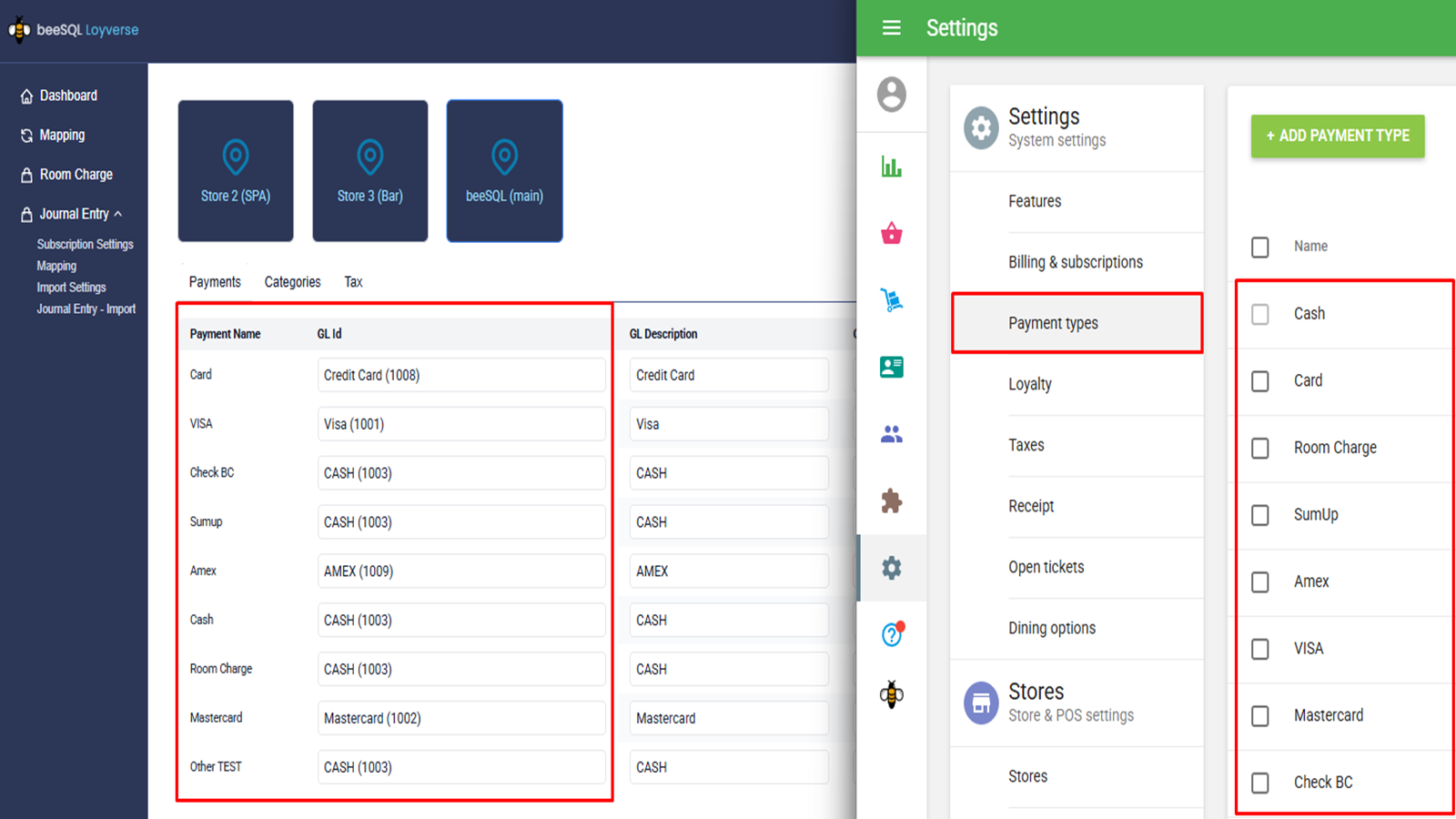The image size is (1456, 819).
Task: Tick the Room Charge checkbox
Action: tap(1259, 449)
